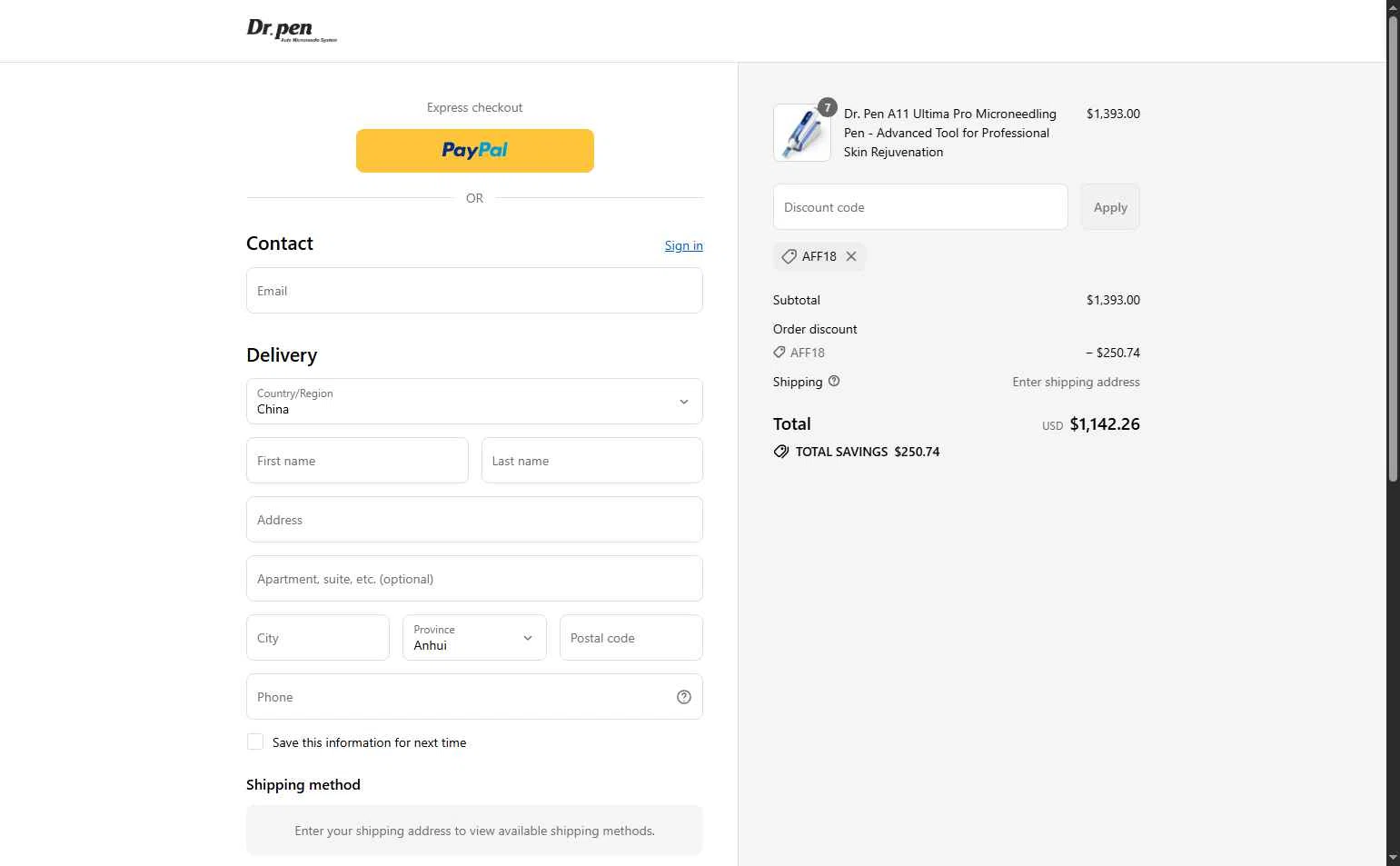Click the discount tag icon under Order discount
This screenshot has height=866, width=1400.
click(x=779, y=353)
